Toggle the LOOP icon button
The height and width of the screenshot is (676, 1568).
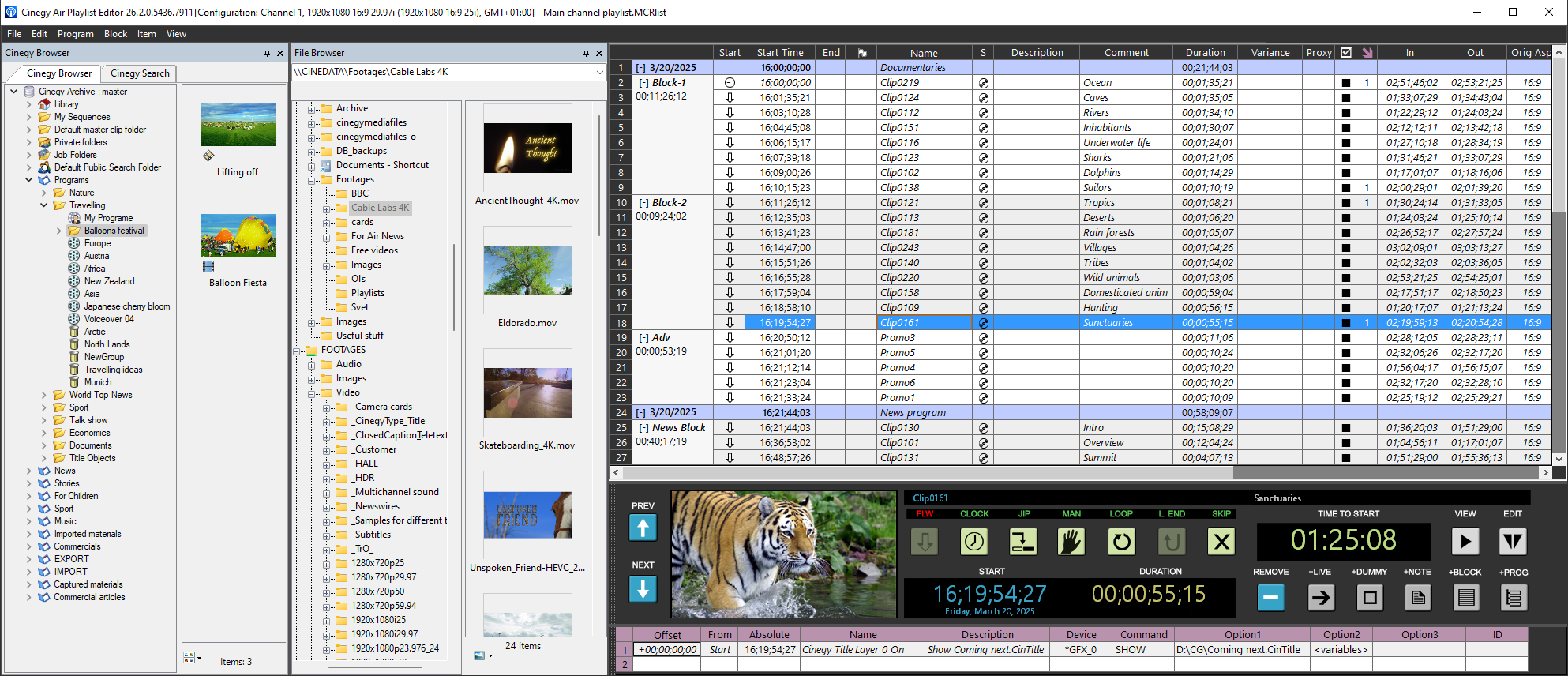[1121, 542]
